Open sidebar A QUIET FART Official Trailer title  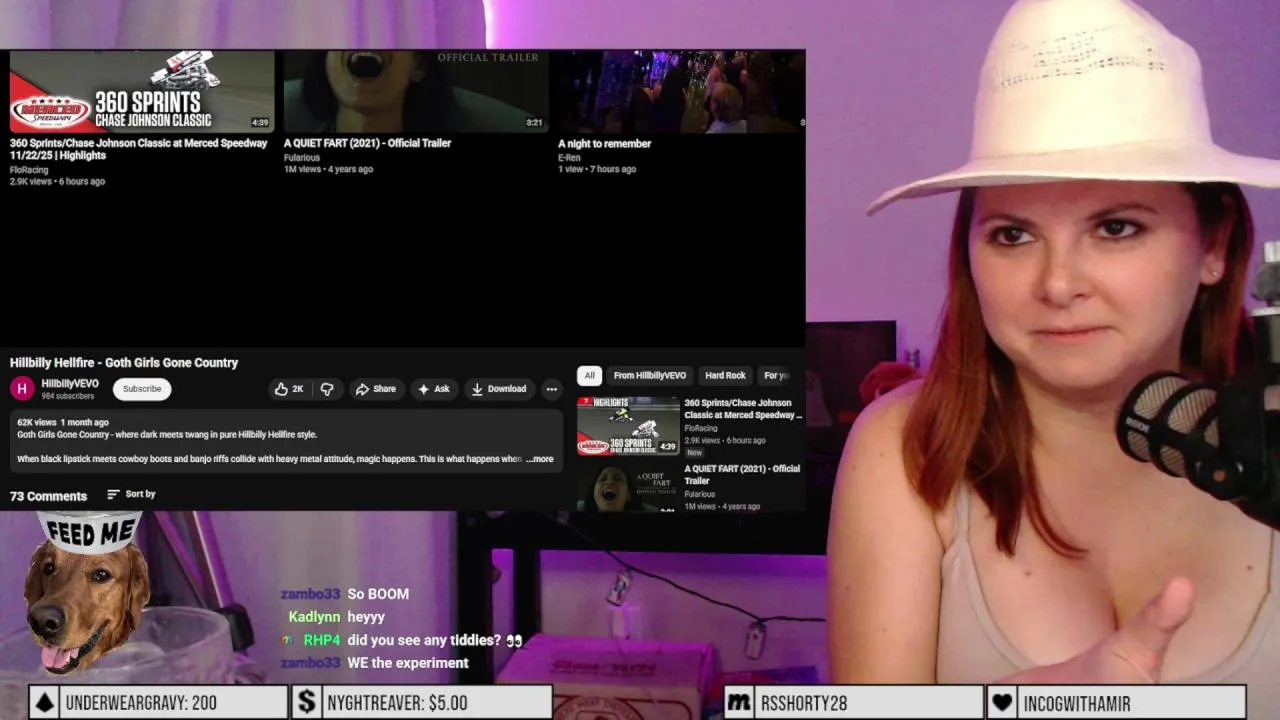point(742,475)
